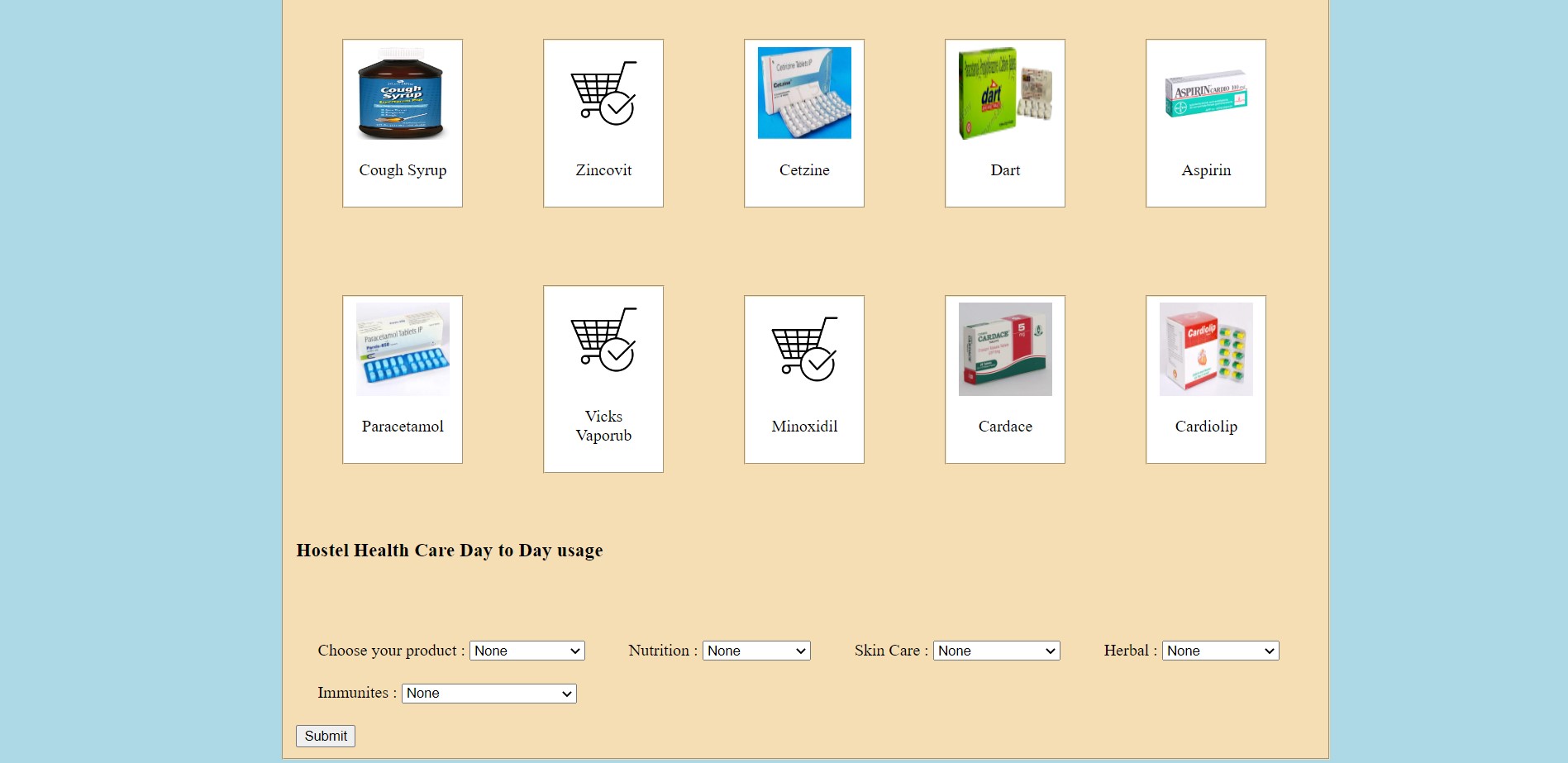Click the Cardiolip product name label
The height and width of the screenshot is (763, 1568).
pyautogui.click(x=1206, y=427)
